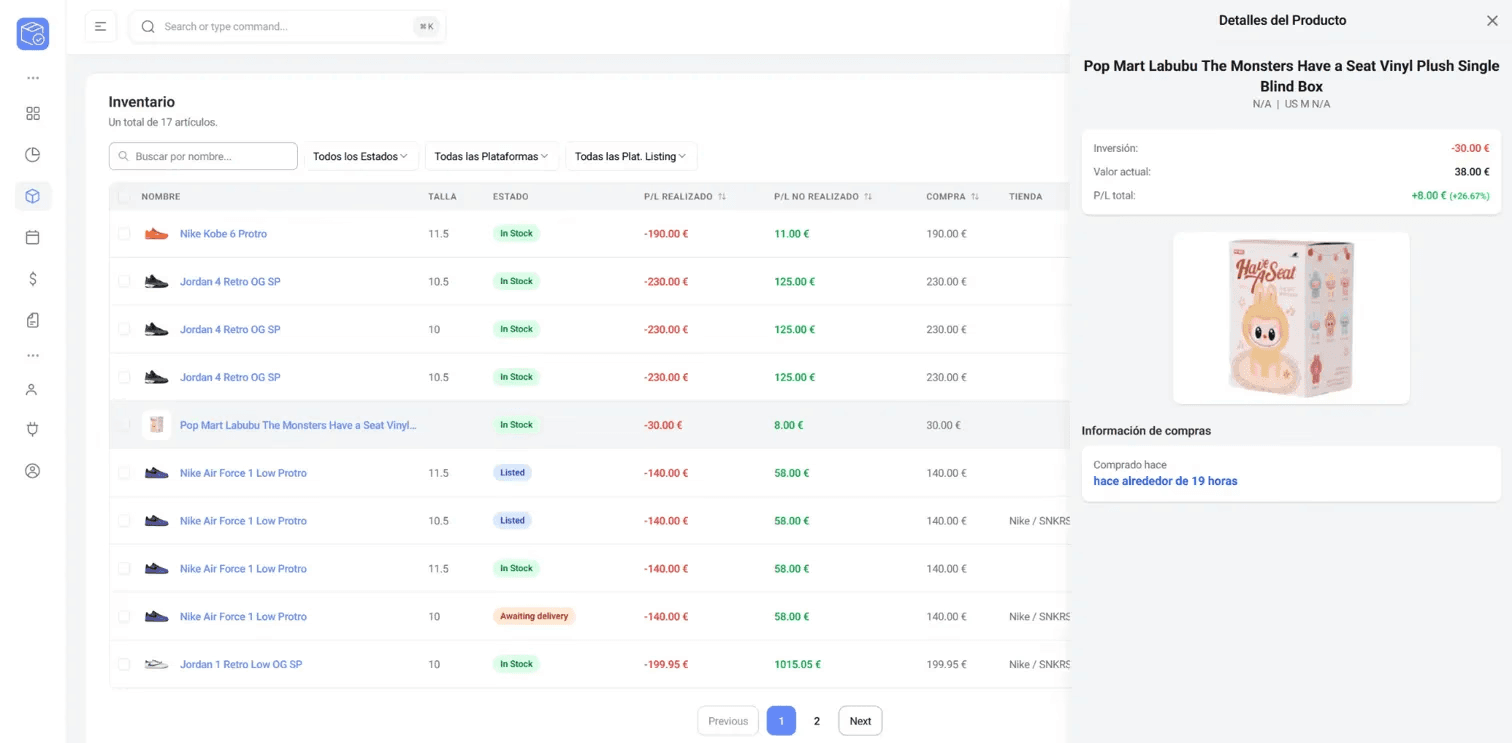
Task: Click the Talla column header
Action: tap(442, 197)
